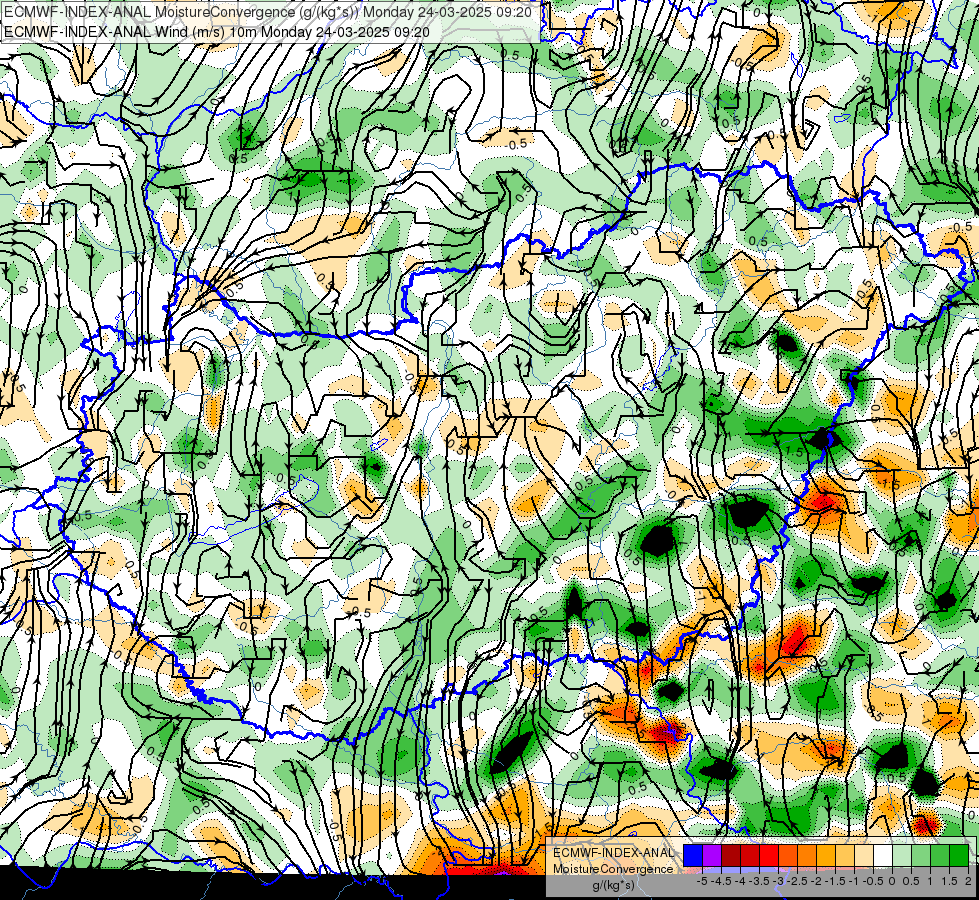Select the dark maroon legend swatch

731,855
